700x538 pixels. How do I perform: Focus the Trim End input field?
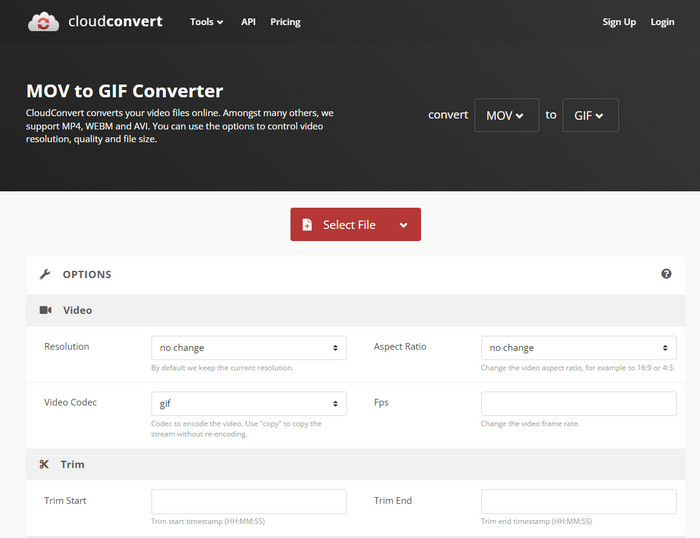[x=579, y=501]
